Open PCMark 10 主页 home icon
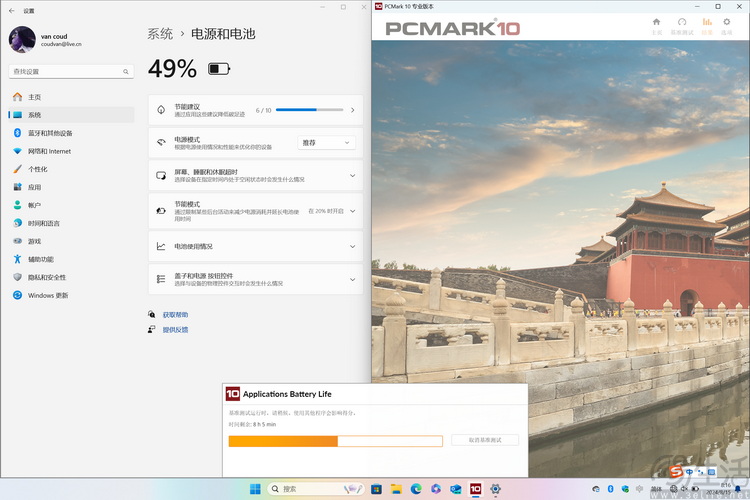The height and width of the screenshot is (500, 750). tap(656, 24)
